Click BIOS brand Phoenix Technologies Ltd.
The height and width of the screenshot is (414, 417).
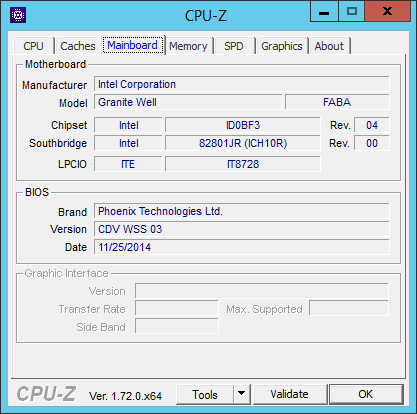tap(242, 211)
